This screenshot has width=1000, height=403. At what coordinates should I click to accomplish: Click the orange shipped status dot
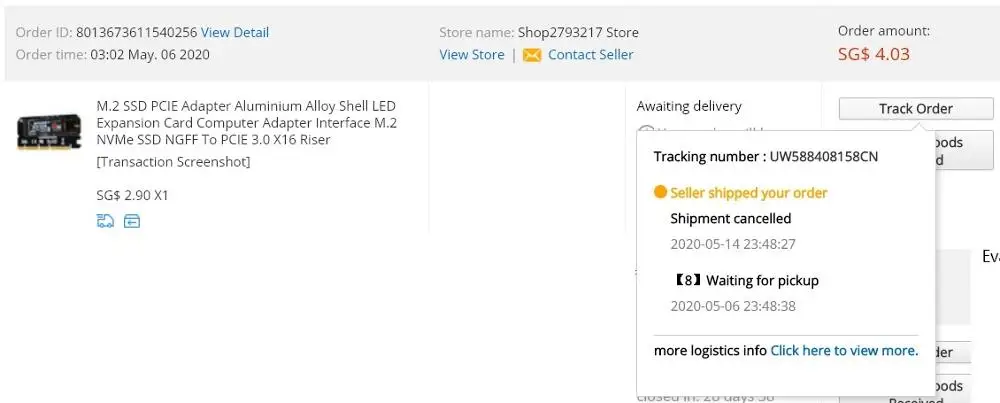[x=660, y=193]
